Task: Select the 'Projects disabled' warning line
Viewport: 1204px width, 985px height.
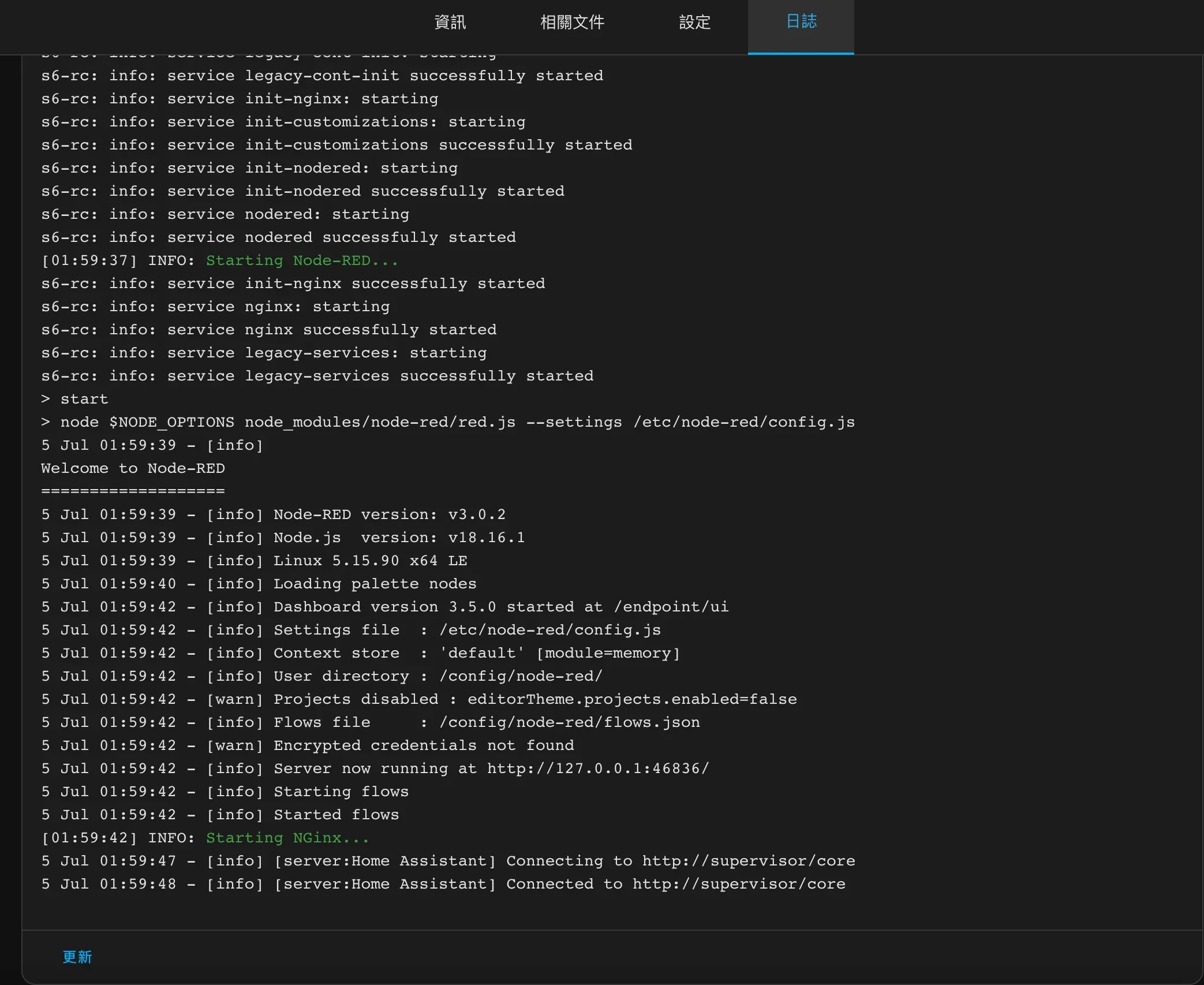Action: (419, 699)
